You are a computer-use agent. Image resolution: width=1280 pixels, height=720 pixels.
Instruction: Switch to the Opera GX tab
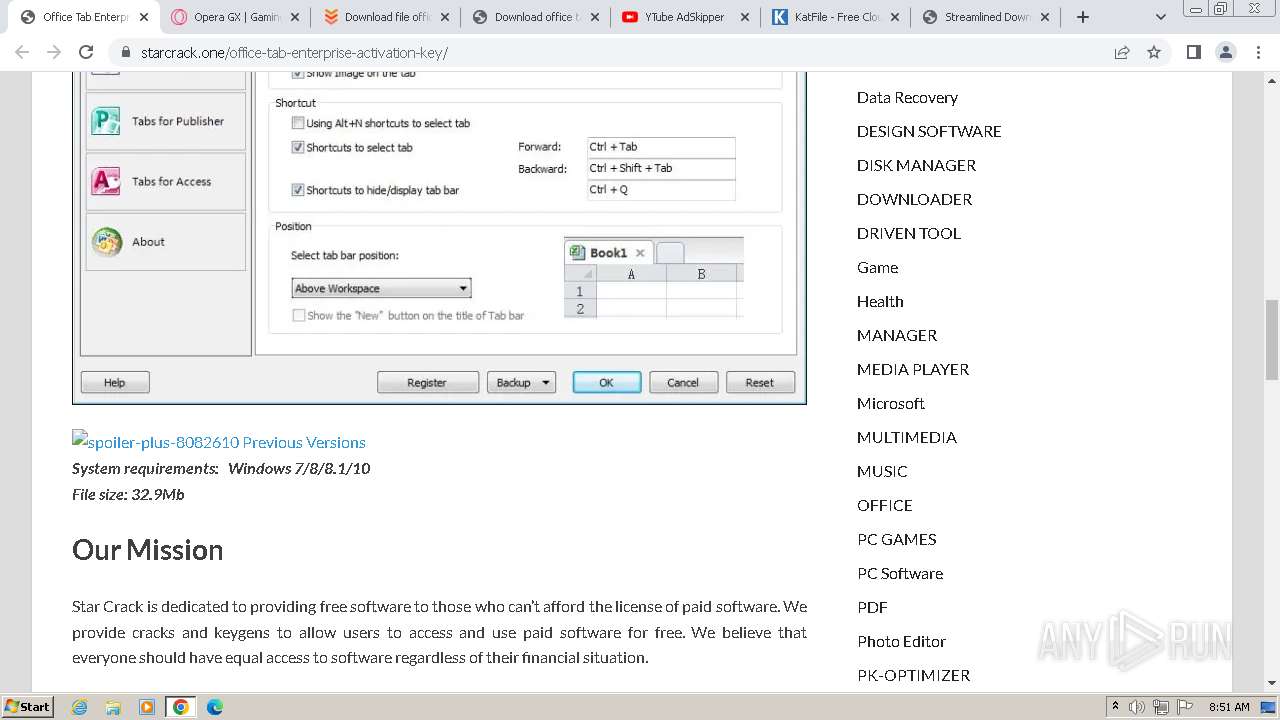[235, 17]
